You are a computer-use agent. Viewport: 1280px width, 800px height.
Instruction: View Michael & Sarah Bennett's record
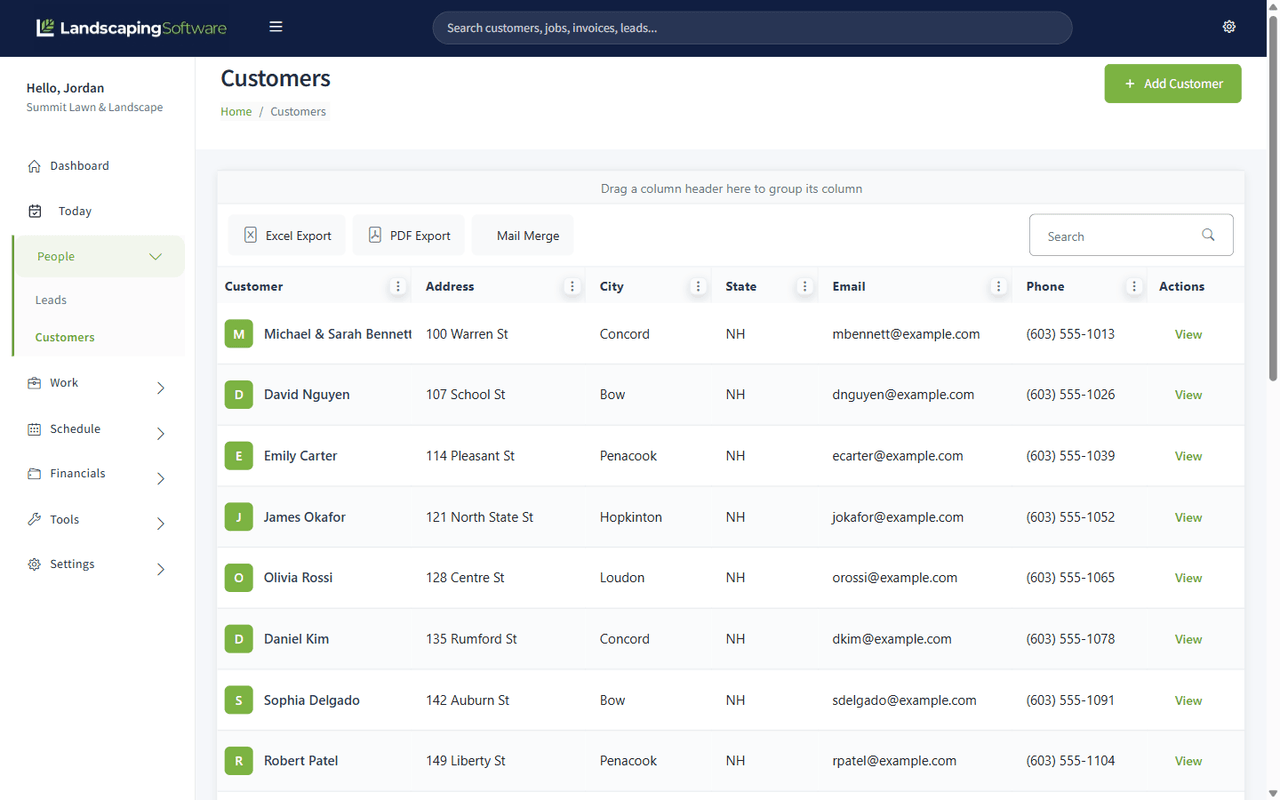(x=1188, y=335)
